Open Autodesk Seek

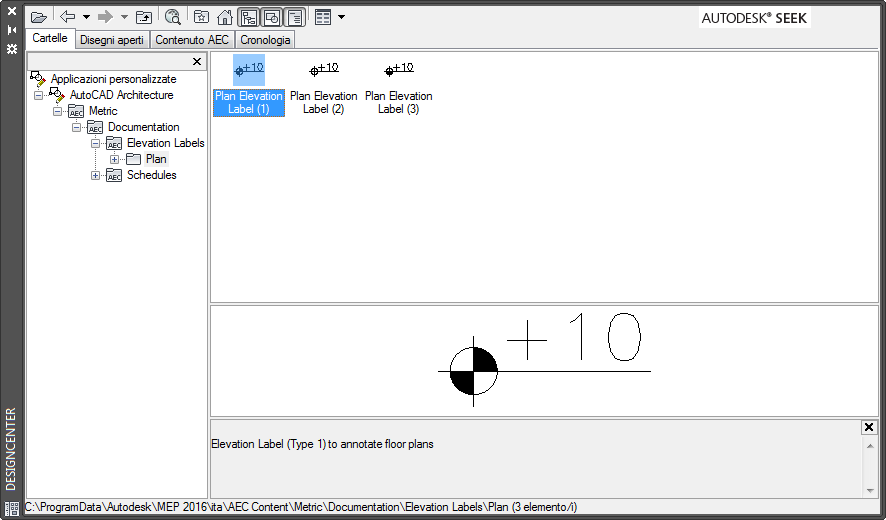[x=754, y=18]
